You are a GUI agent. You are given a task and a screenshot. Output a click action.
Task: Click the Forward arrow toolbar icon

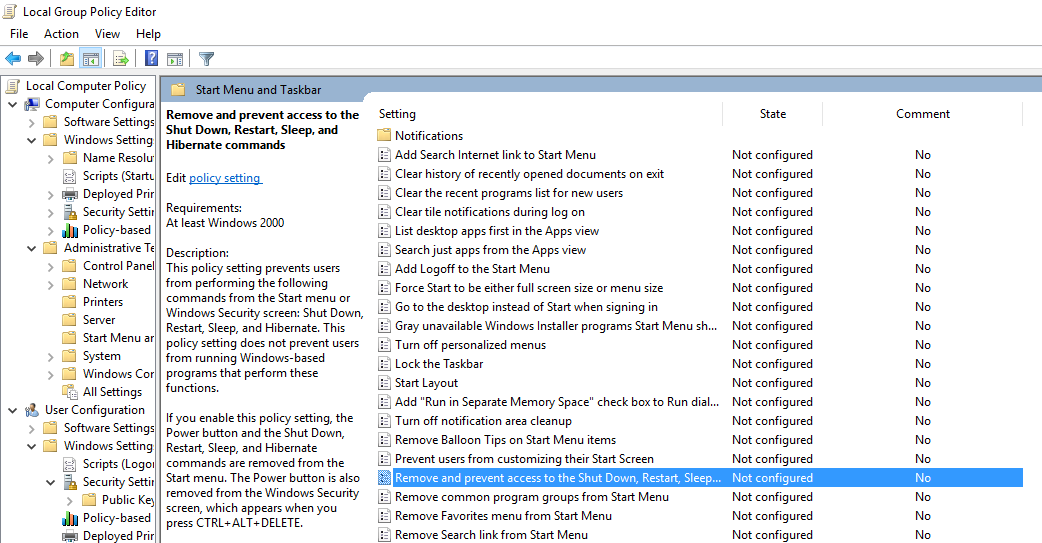36,58
